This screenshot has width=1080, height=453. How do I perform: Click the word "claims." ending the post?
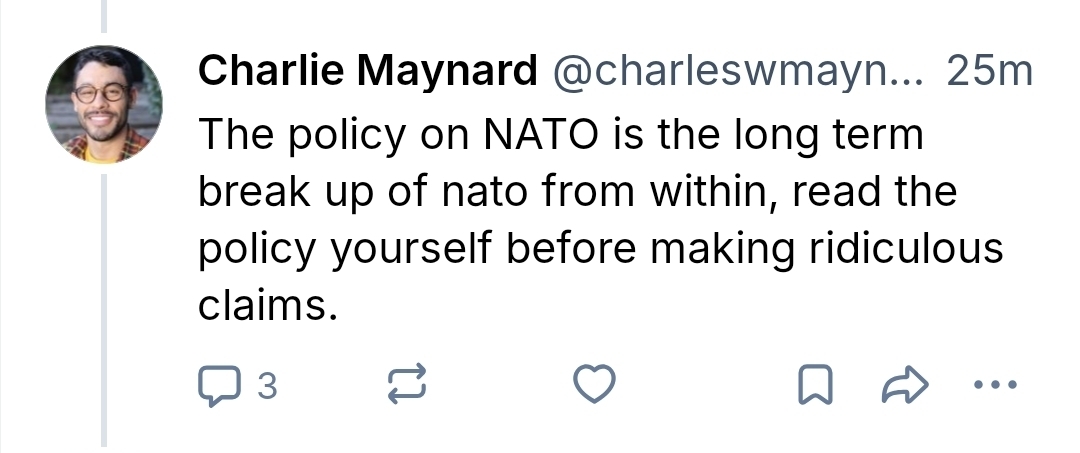tap(264, 306)
